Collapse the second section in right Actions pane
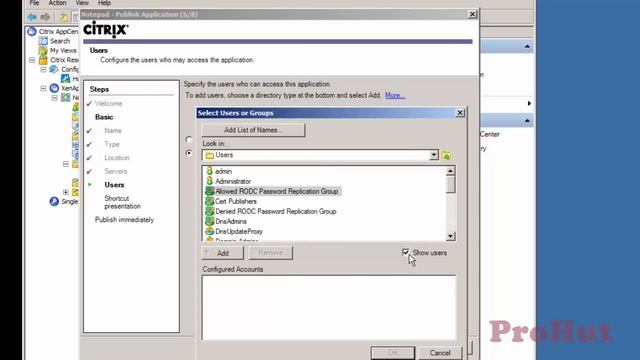Viewport: 640px width, 360px height. (x=527, y=121)
